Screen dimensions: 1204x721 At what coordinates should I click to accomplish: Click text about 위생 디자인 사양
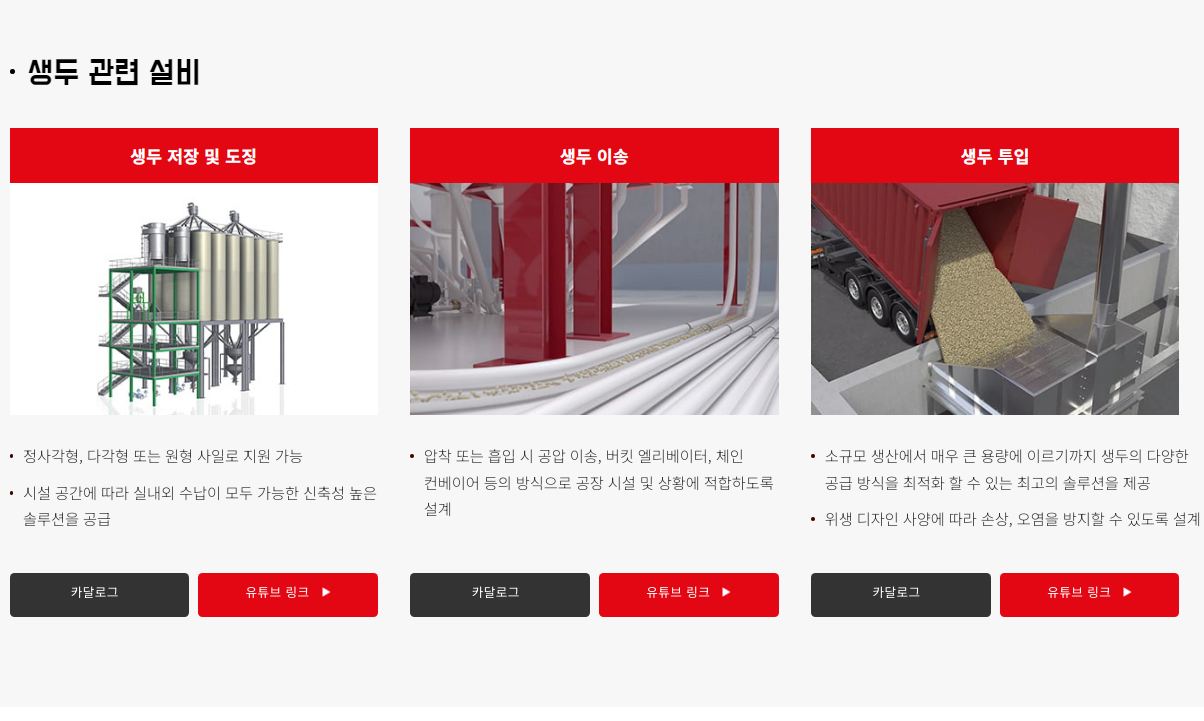click(x=1012, y=519)
